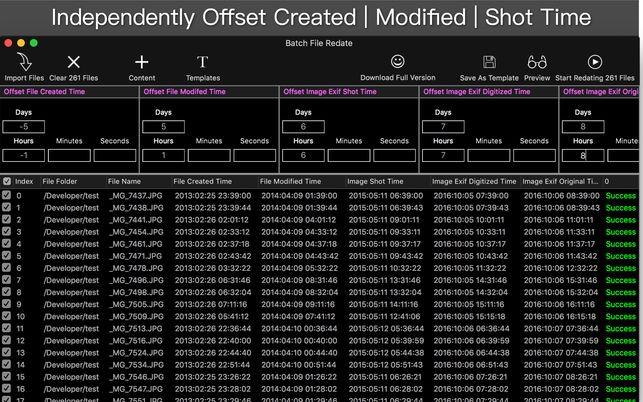Click Days field in Offset Image Exif Shot Time

click(303, 127)
